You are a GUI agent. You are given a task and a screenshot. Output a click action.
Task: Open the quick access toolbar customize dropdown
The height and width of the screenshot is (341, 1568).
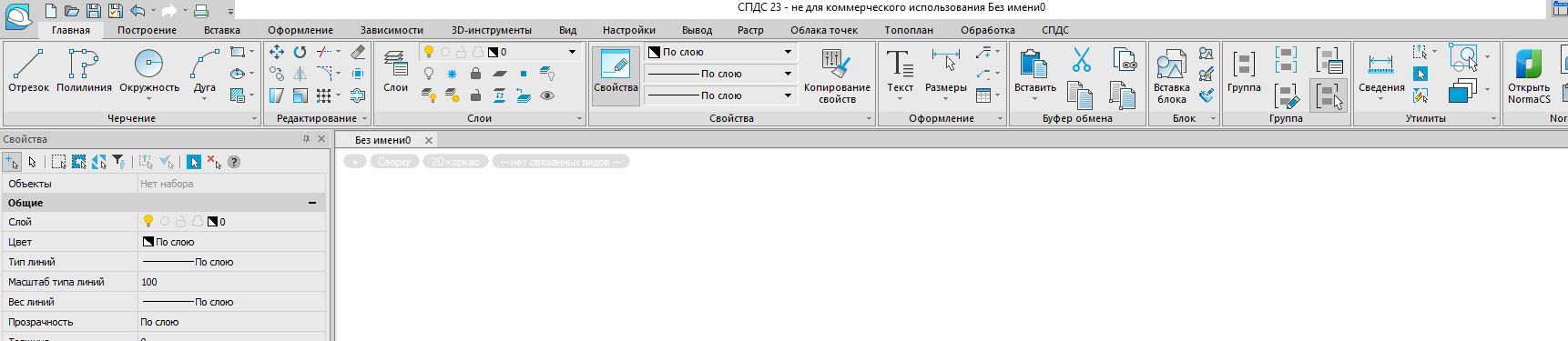tap(230, 12)
